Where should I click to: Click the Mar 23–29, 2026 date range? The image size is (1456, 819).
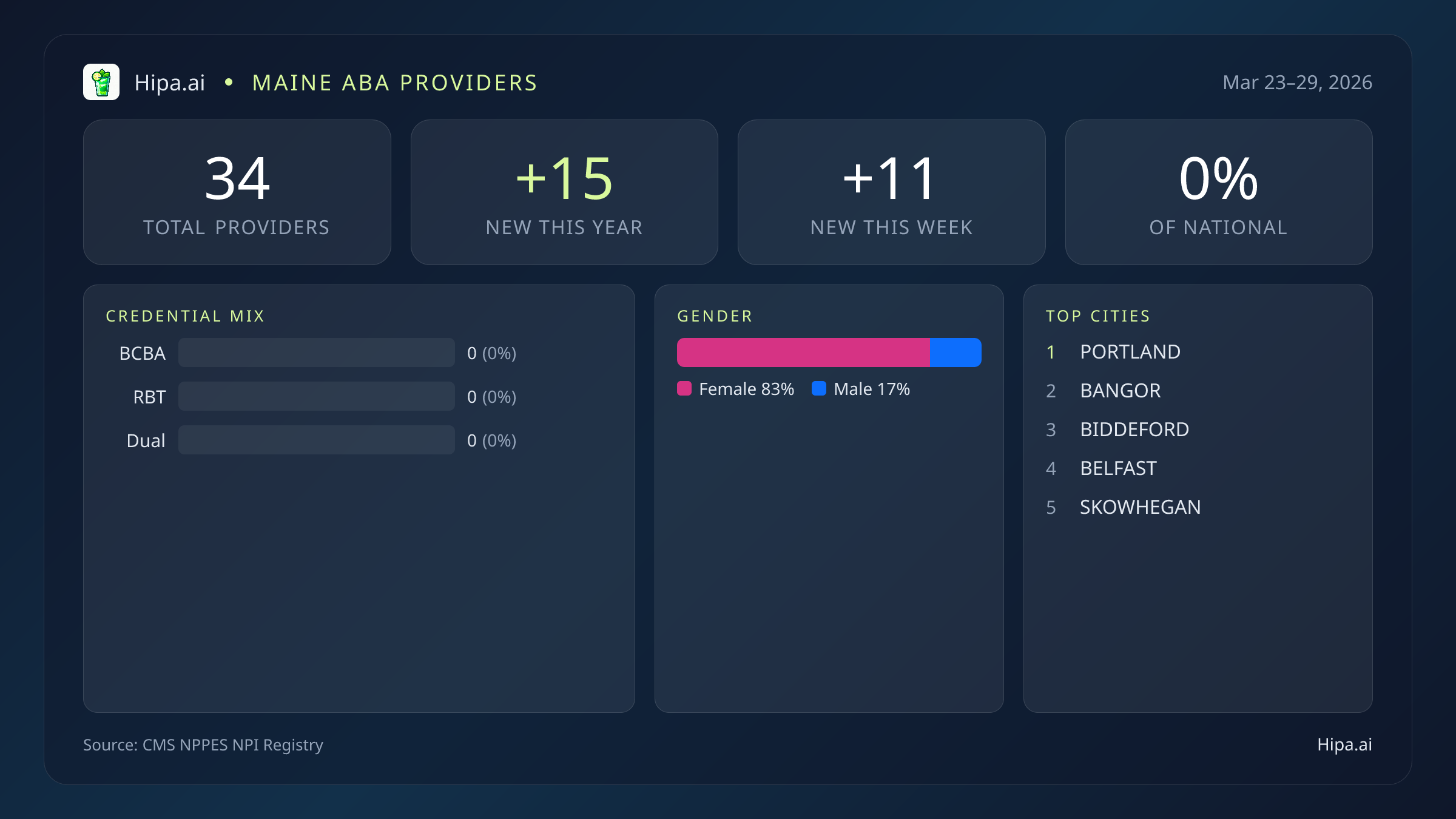[1297, 83]
